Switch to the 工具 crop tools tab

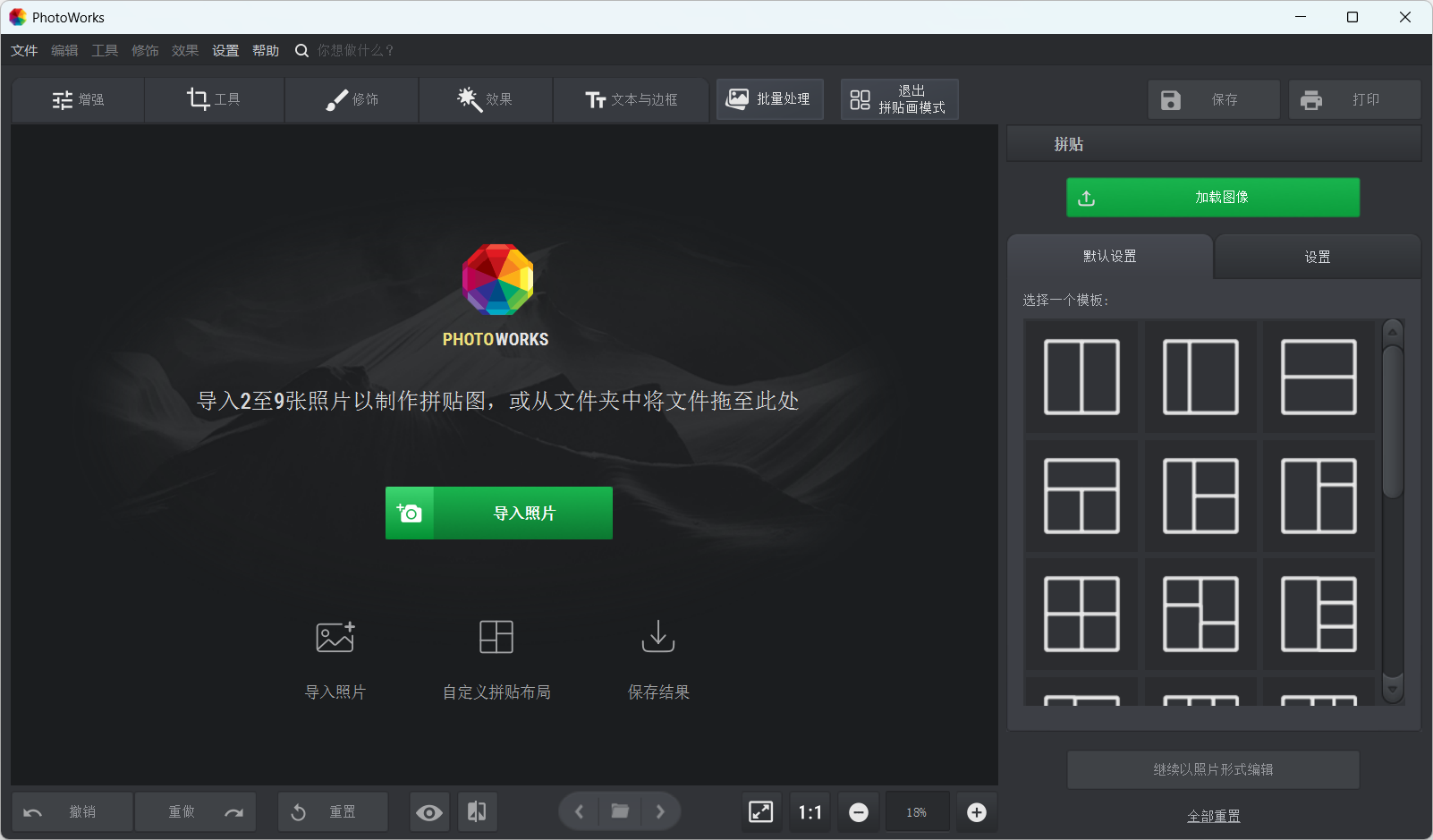click(x=214, y=99)
